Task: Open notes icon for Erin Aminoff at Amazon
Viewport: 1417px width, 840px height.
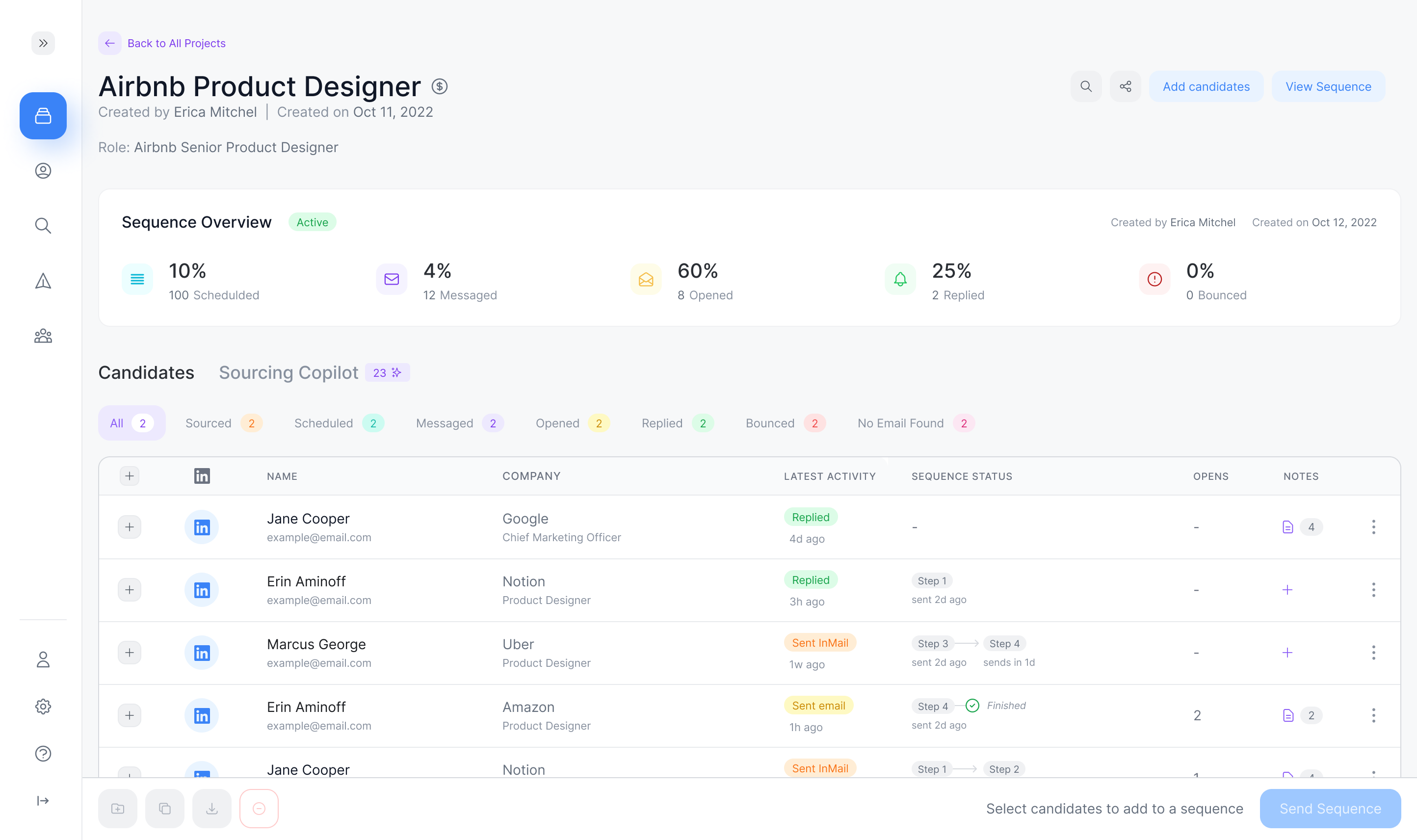Action: click(1288, 715)
